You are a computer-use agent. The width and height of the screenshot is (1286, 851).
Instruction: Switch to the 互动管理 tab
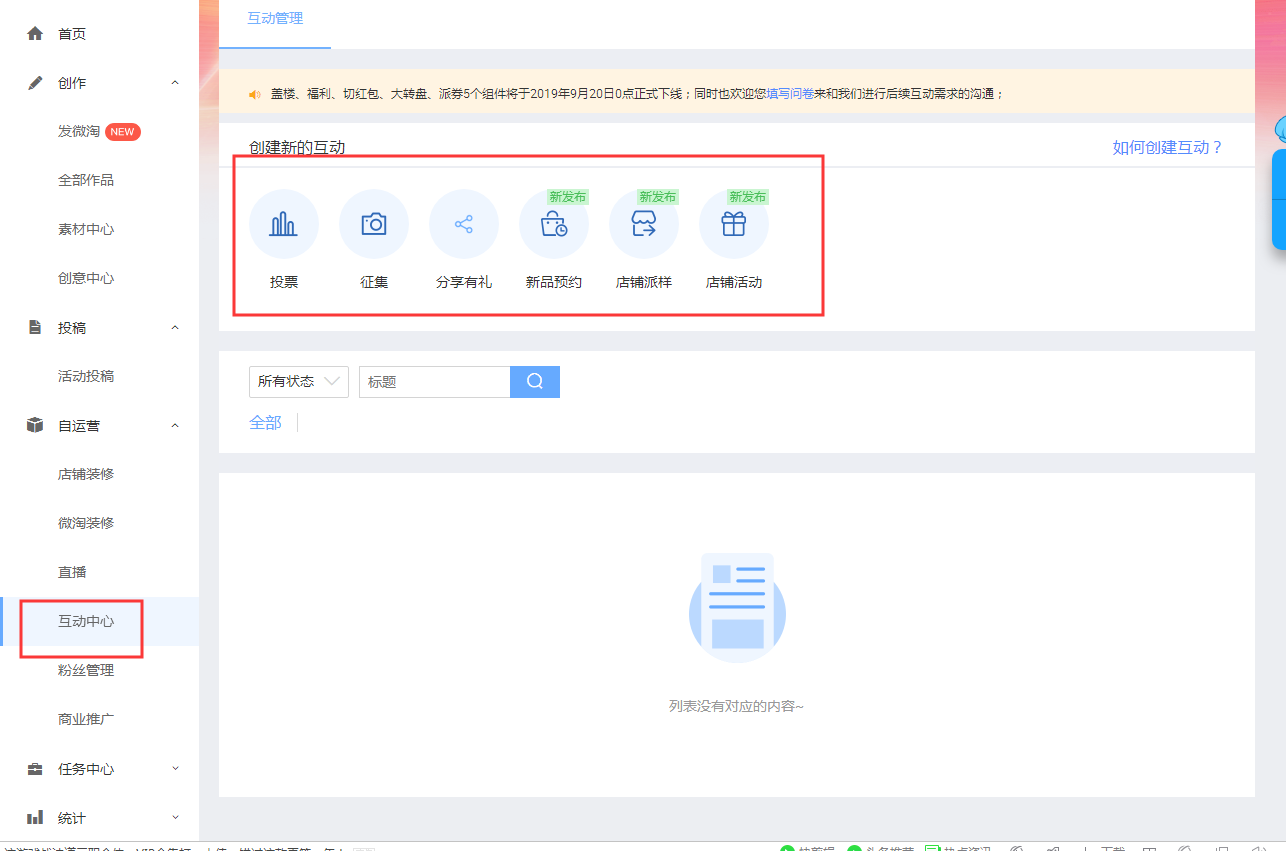pos(275,19)
